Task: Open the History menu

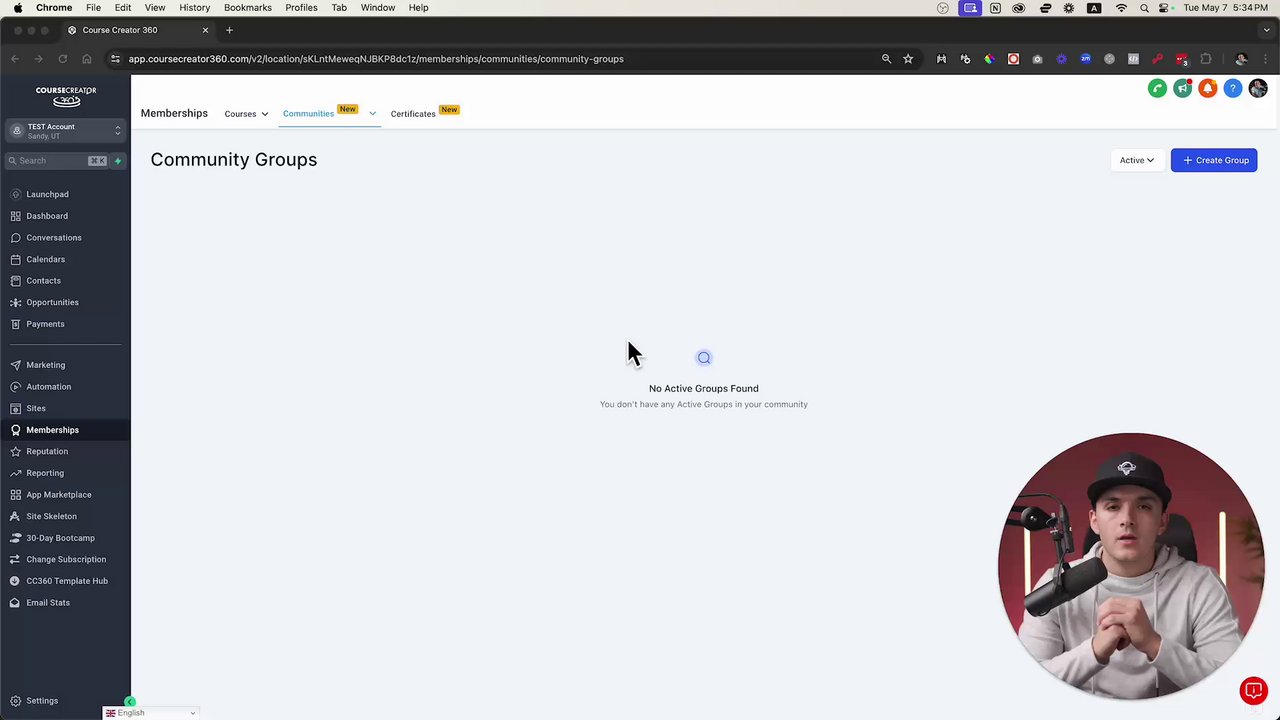Action: click(194, 8)
